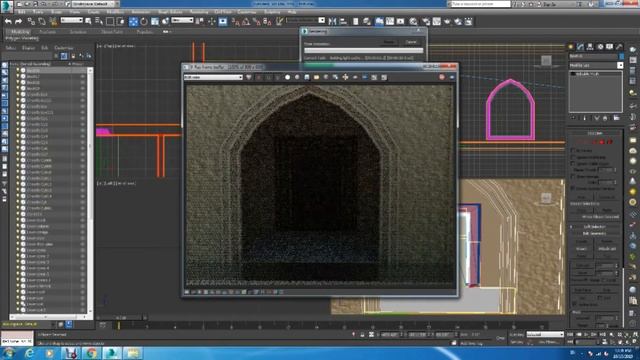The image size is (640, 360).
Task: Click the search keyword field
Action: 480,4
